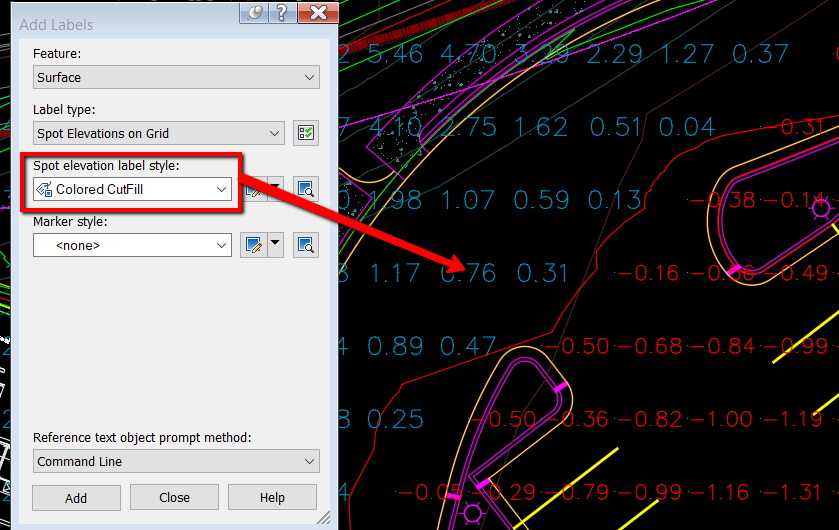Select the 0.47 blue label in drawing
This screenshot has height=530, width=839.
(x=468, y=347)
